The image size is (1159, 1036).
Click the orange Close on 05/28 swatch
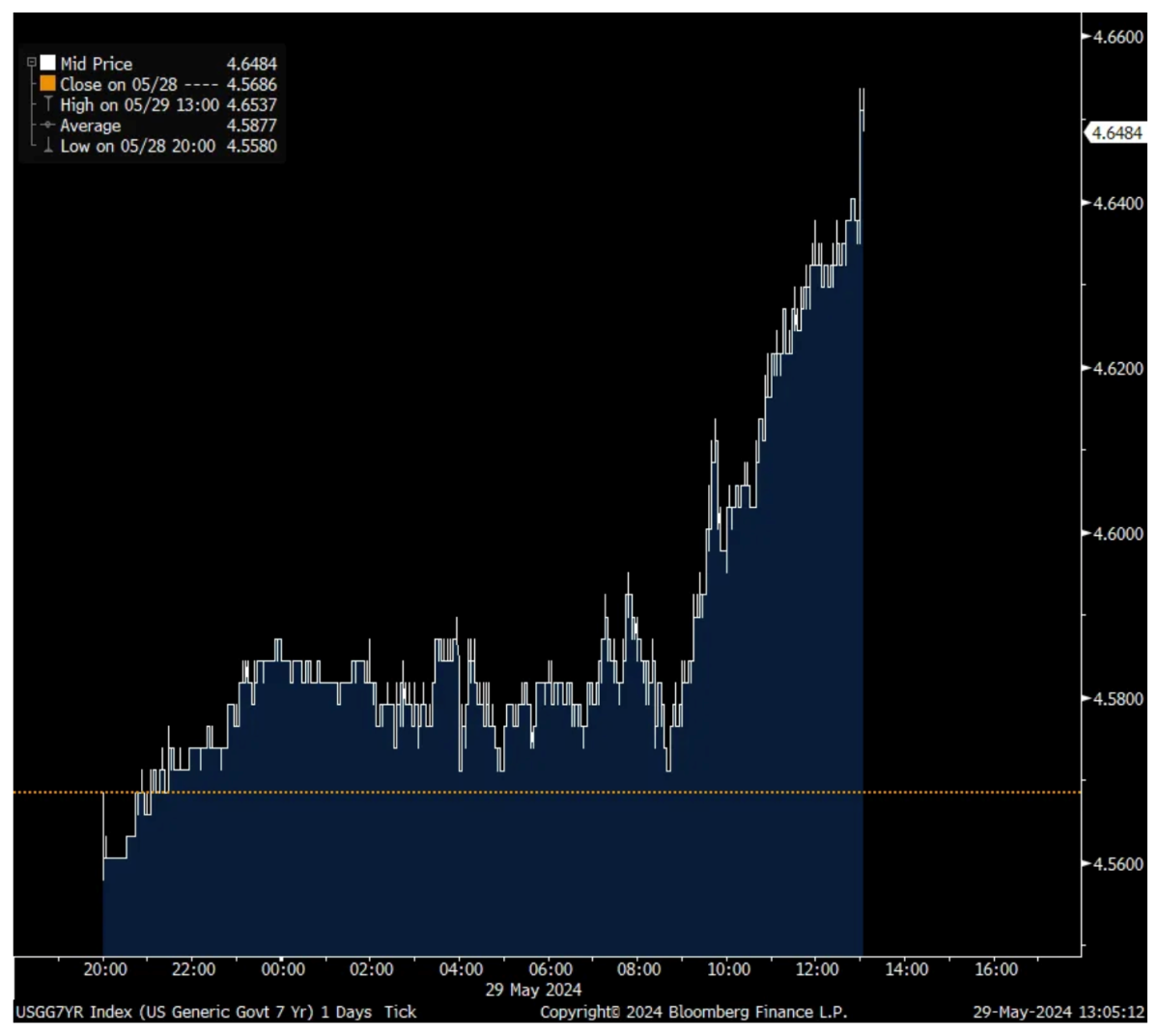[47, 84]
